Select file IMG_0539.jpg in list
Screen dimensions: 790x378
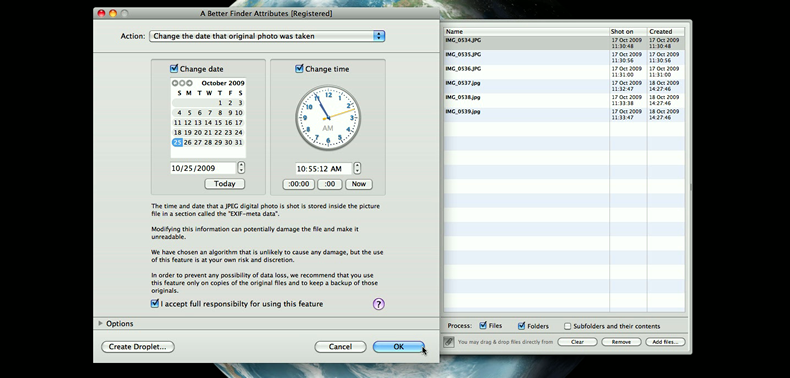coord(564,114)
